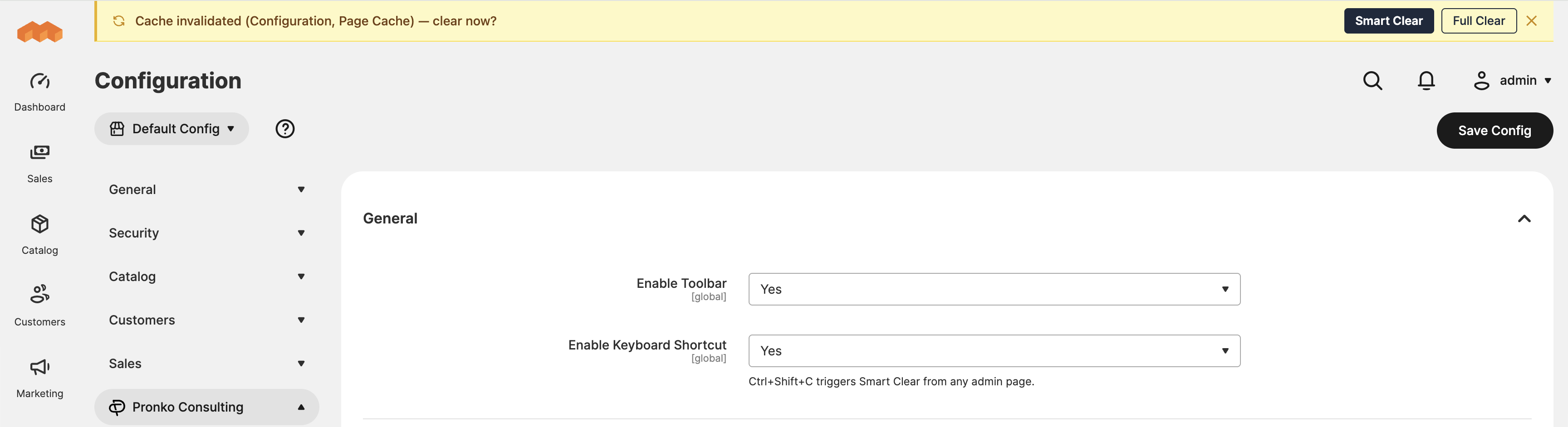This screenshot has height=427, width=1568.
Task: Open the configuration help question icon
Action: click(x=285, y=129)
